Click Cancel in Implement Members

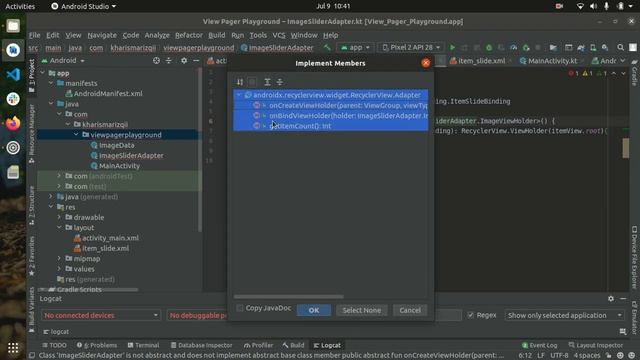pos(410,310)
